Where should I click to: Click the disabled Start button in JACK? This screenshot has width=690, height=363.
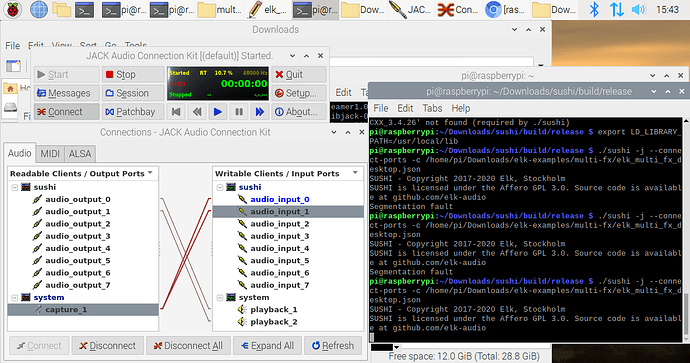coord(66,74)
